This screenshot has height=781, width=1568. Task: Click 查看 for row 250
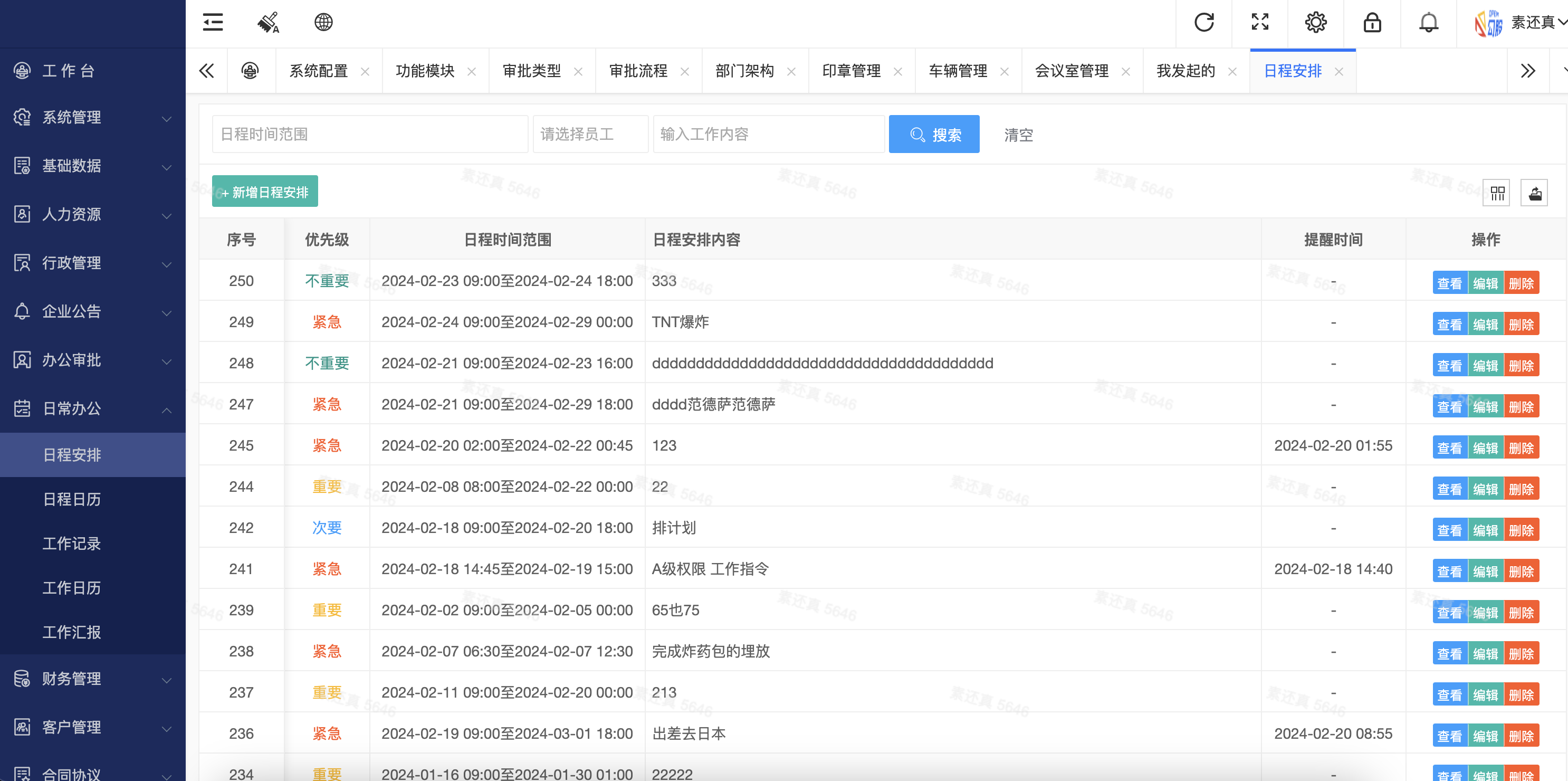pos(1449,283)
